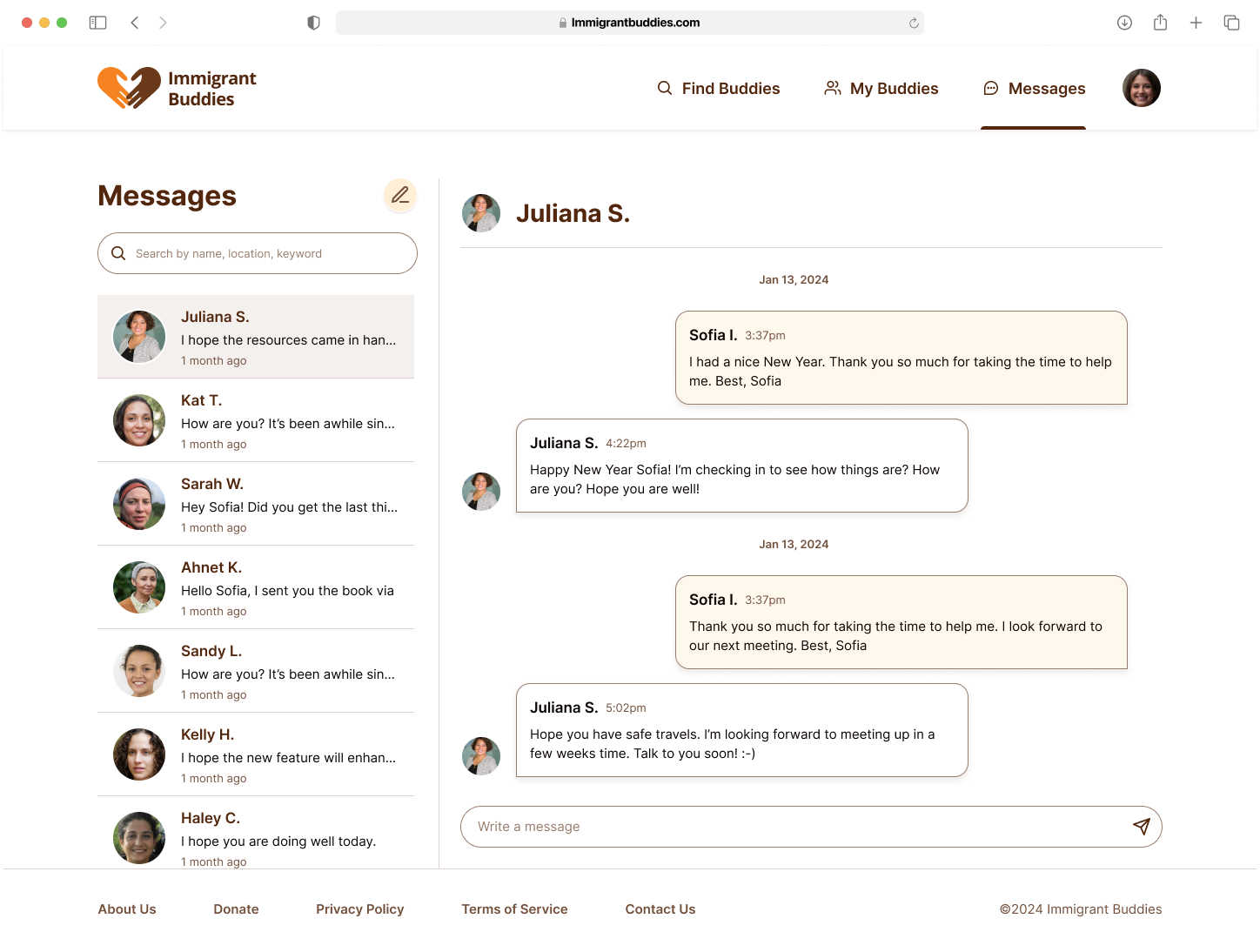The height and width of the screenshot is (952, 1260).
Task: Click the ©2024 Immigrant Buddies footer text
Action: pos(1081,909)
